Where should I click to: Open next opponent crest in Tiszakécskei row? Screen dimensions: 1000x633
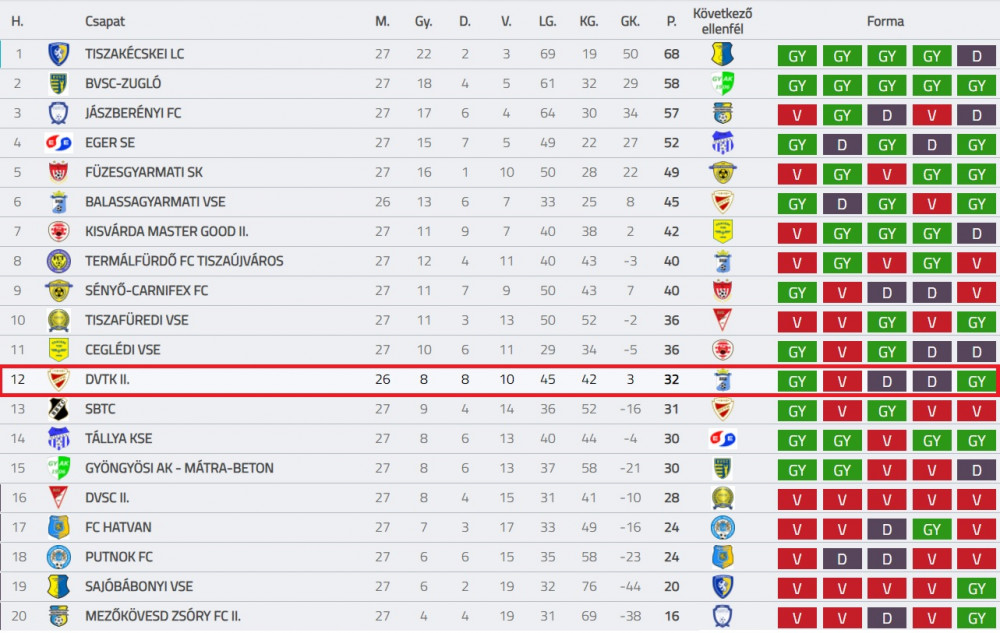pos(723,54)
